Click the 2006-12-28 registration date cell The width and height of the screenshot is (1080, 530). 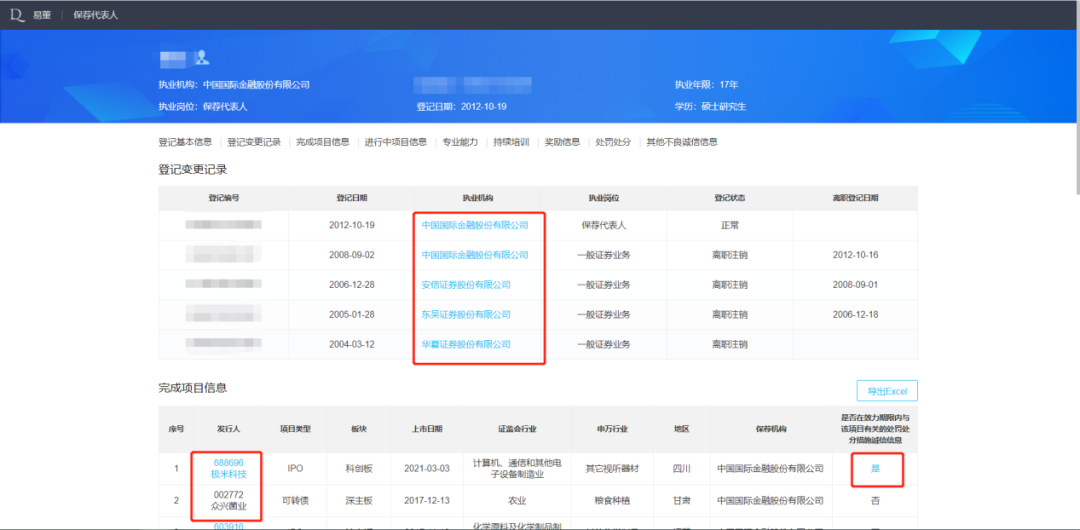(x=351, y=285)
